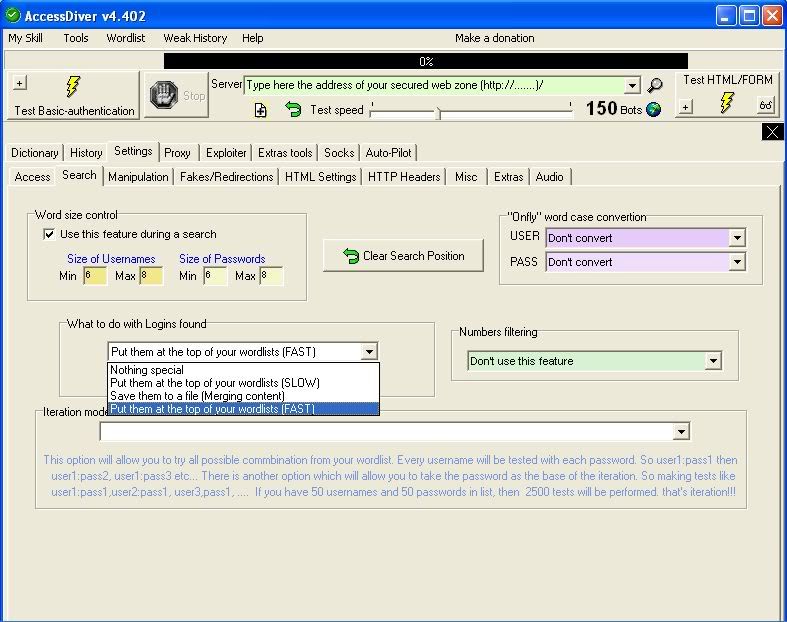Switch to the Proxy tab
The height and width of the screenshot is (622, 787).
click(177, 153)
